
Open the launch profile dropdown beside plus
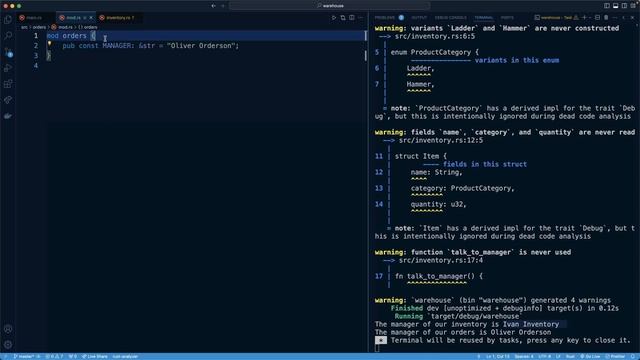click(x=590, y=18)
